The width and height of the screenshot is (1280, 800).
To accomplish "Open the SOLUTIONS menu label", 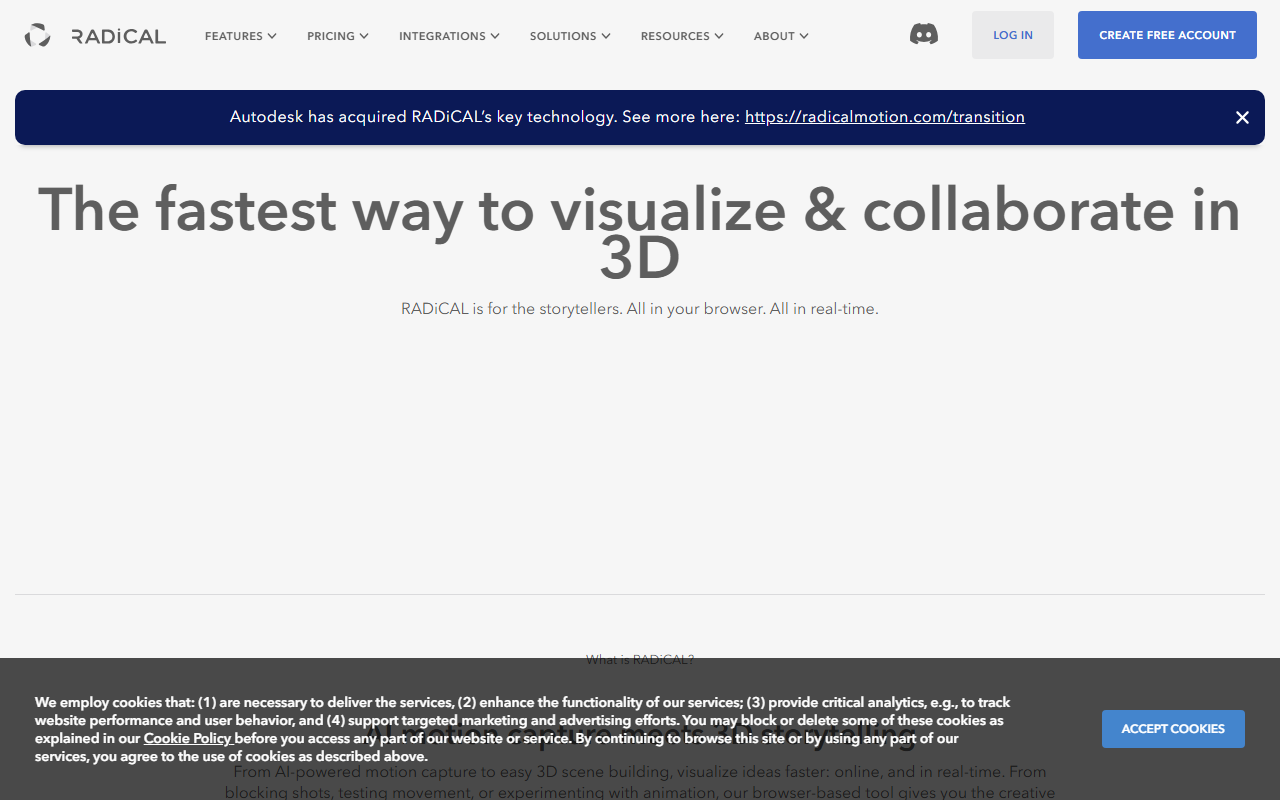I will coord(563,36).
